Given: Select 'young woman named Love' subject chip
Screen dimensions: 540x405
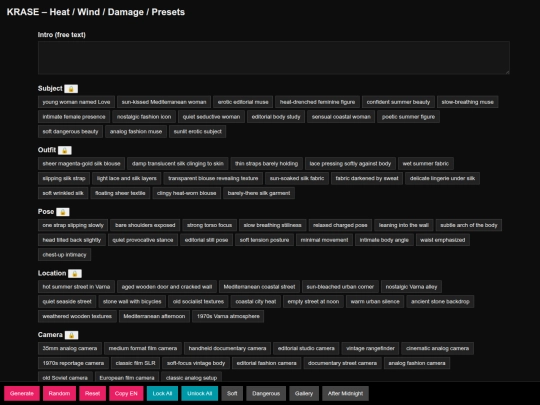Looking at the screenshot, I should coord(76,102).
